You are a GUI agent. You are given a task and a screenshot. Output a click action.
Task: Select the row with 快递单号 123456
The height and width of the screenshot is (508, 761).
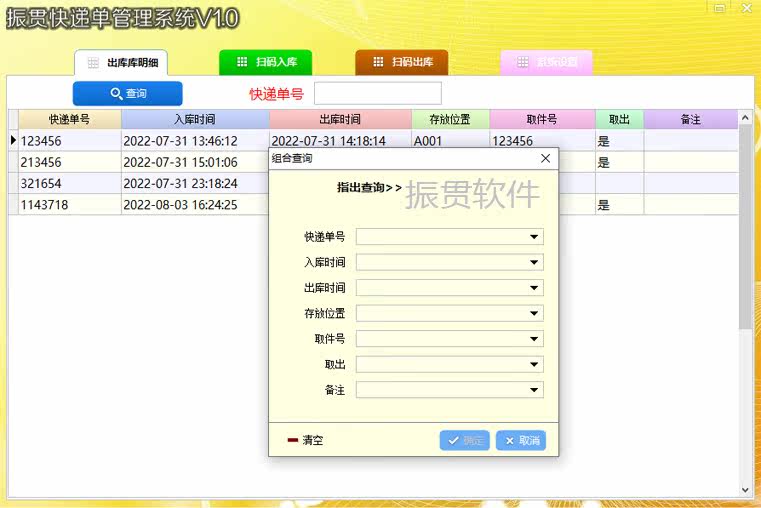tap(69, 141)
